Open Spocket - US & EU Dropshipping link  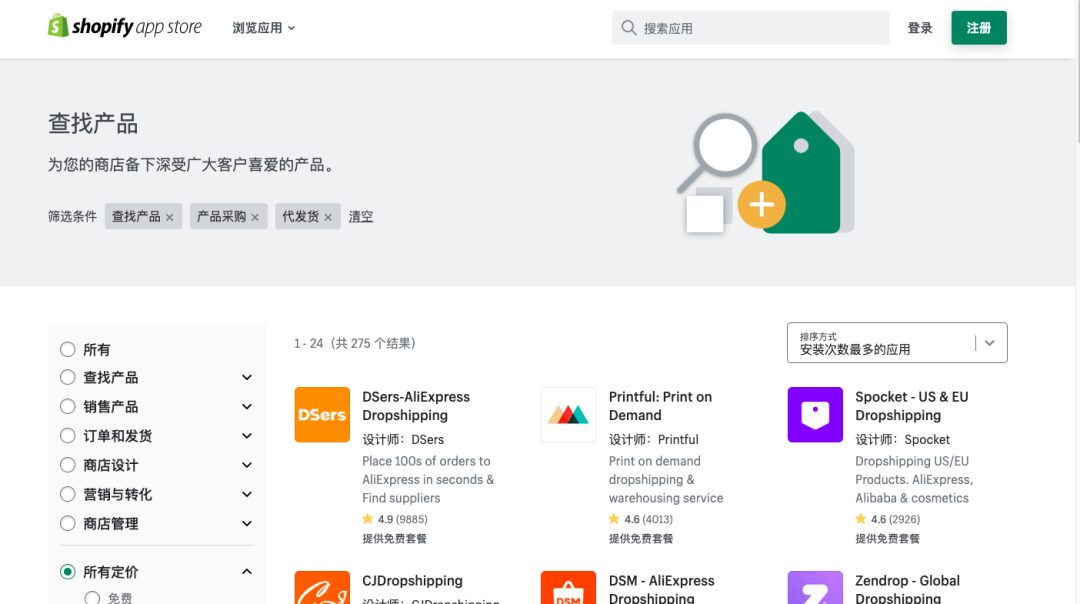911,406
